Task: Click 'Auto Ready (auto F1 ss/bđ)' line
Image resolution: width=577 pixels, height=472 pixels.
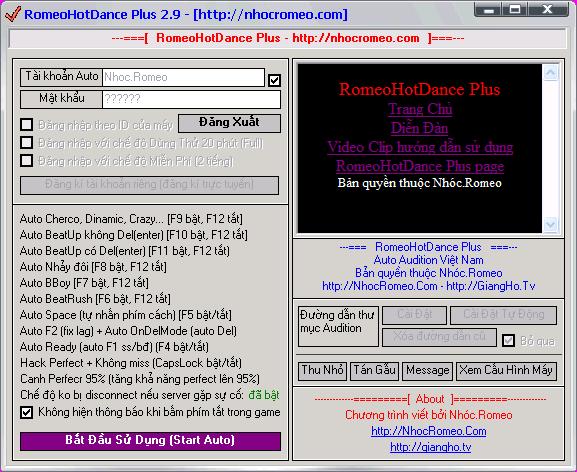Action: coord(114,347)
